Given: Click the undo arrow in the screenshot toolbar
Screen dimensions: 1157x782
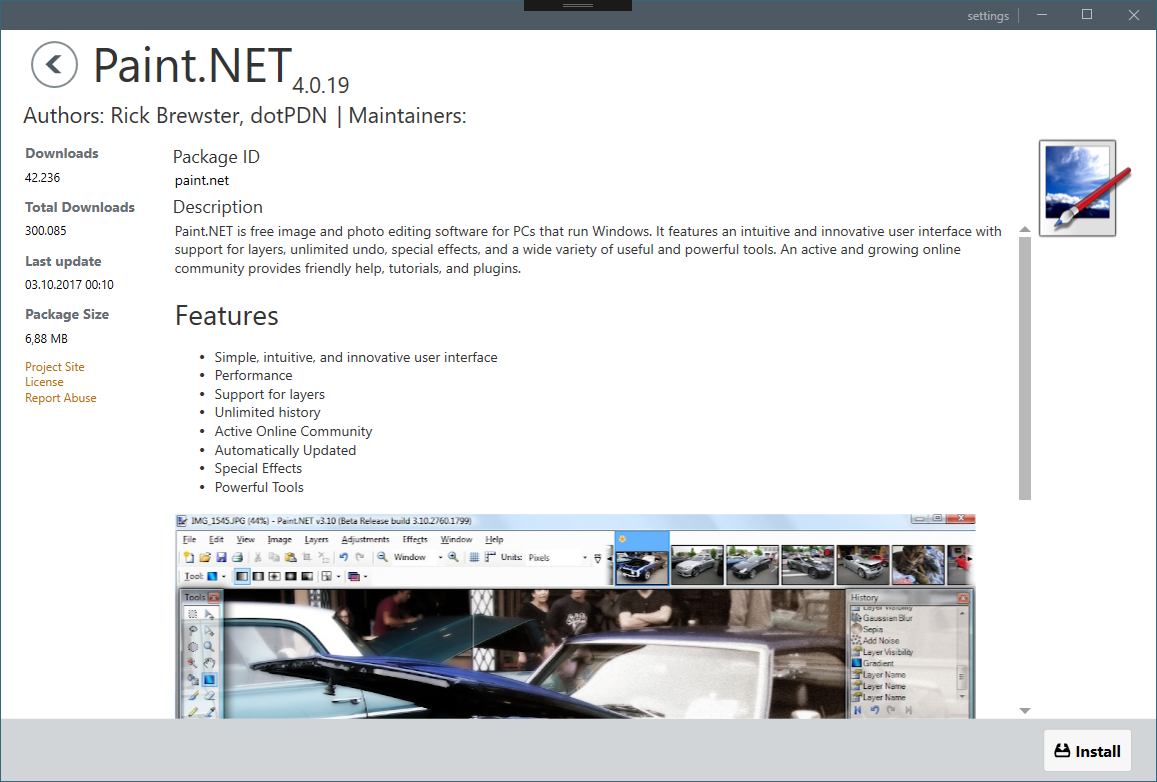Looking at the screenshot, I should 344,558.
